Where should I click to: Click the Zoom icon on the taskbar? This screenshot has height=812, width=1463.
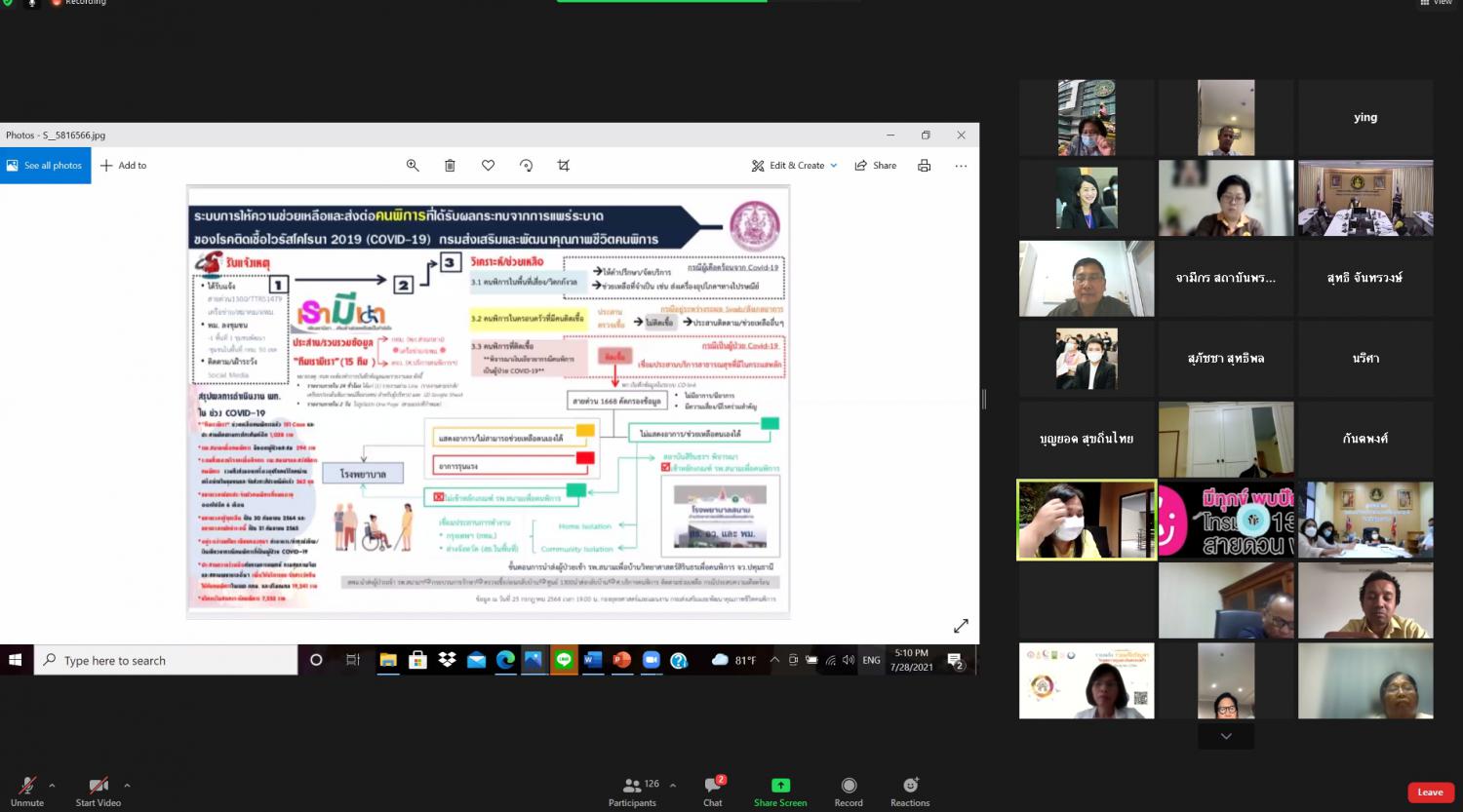(x=651, y=660)
